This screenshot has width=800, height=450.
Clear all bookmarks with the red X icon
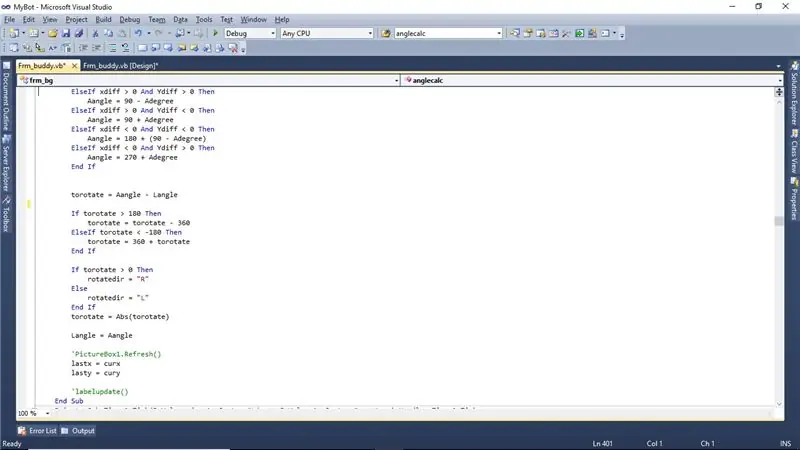pyautogui.click(x=233, y=48)
